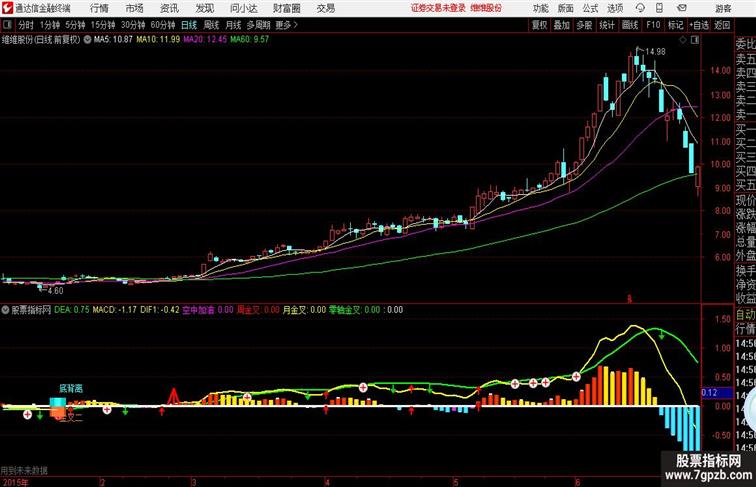Expand the 更多 periods list

click(286, 25)
